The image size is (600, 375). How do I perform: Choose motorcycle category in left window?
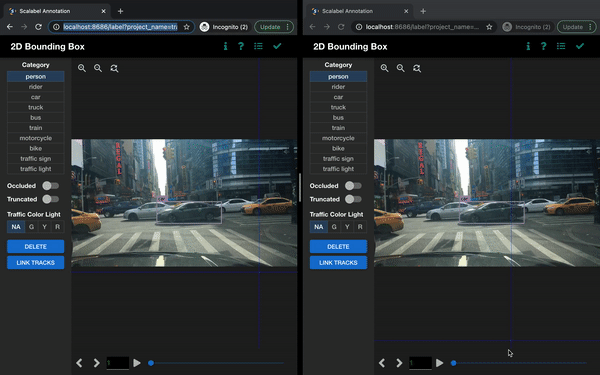point(36,138)
